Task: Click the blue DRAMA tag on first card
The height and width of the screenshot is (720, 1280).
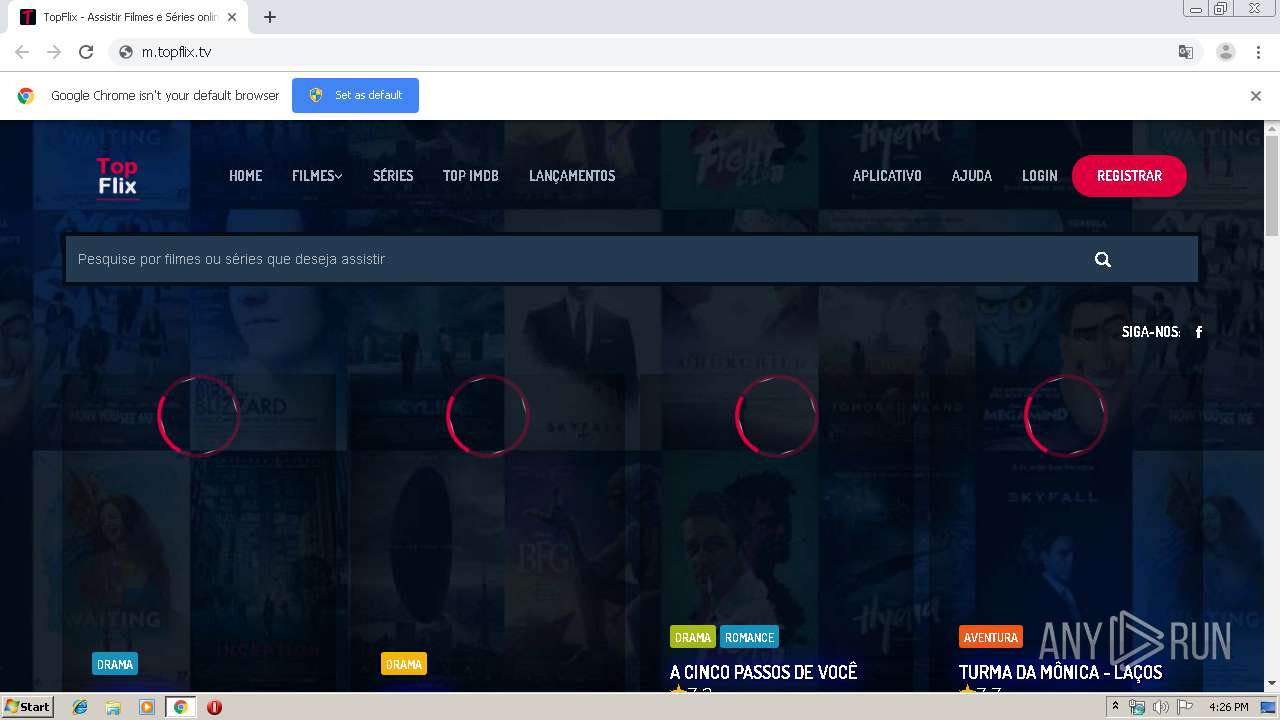Action: tap(115, 664)
